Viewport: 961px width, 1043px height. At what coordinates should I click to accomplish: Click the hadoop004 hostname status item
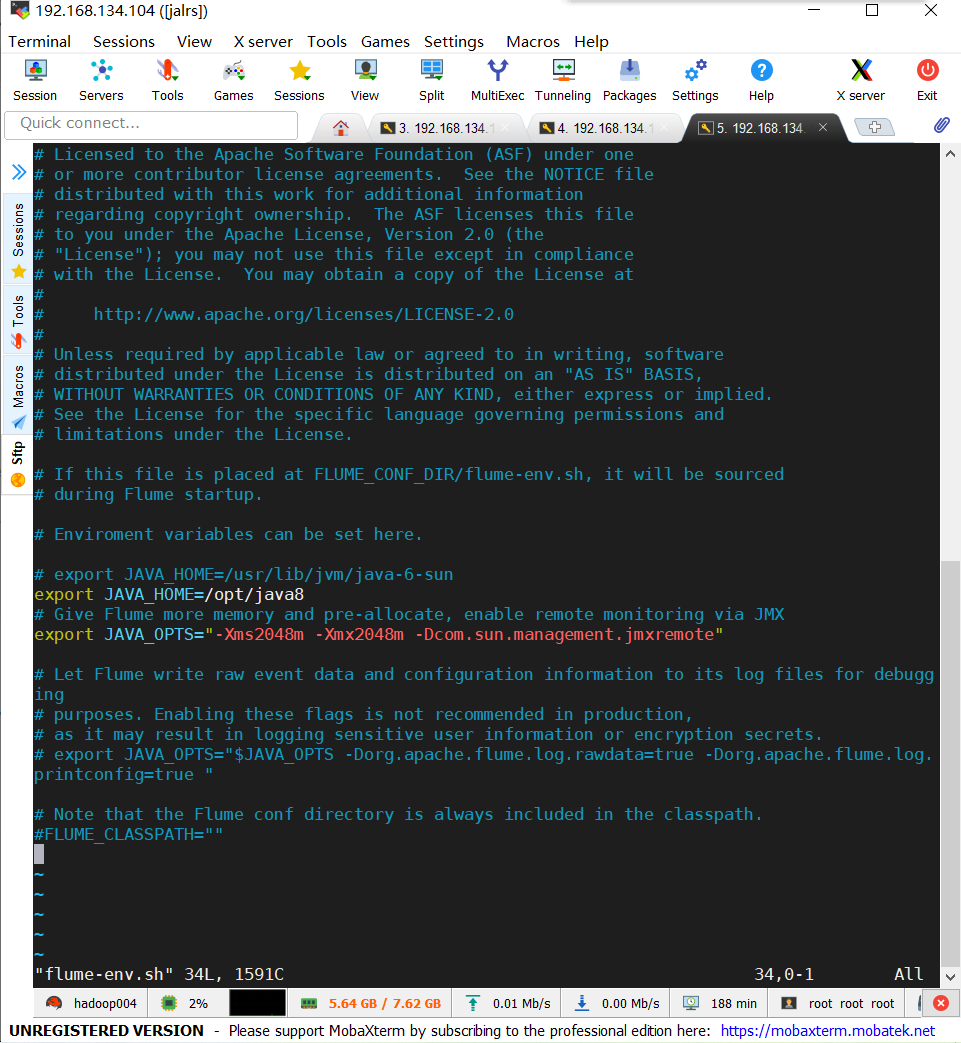[92, 1003]
